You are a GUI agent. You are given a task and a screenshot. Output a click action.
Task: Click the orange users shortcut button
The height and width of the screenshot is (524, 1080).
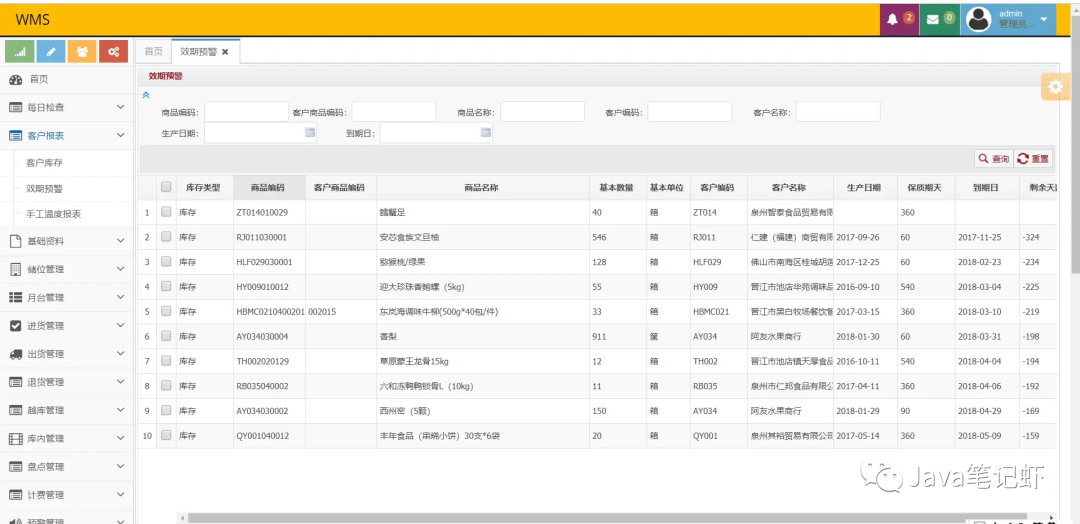click(82, 51)
